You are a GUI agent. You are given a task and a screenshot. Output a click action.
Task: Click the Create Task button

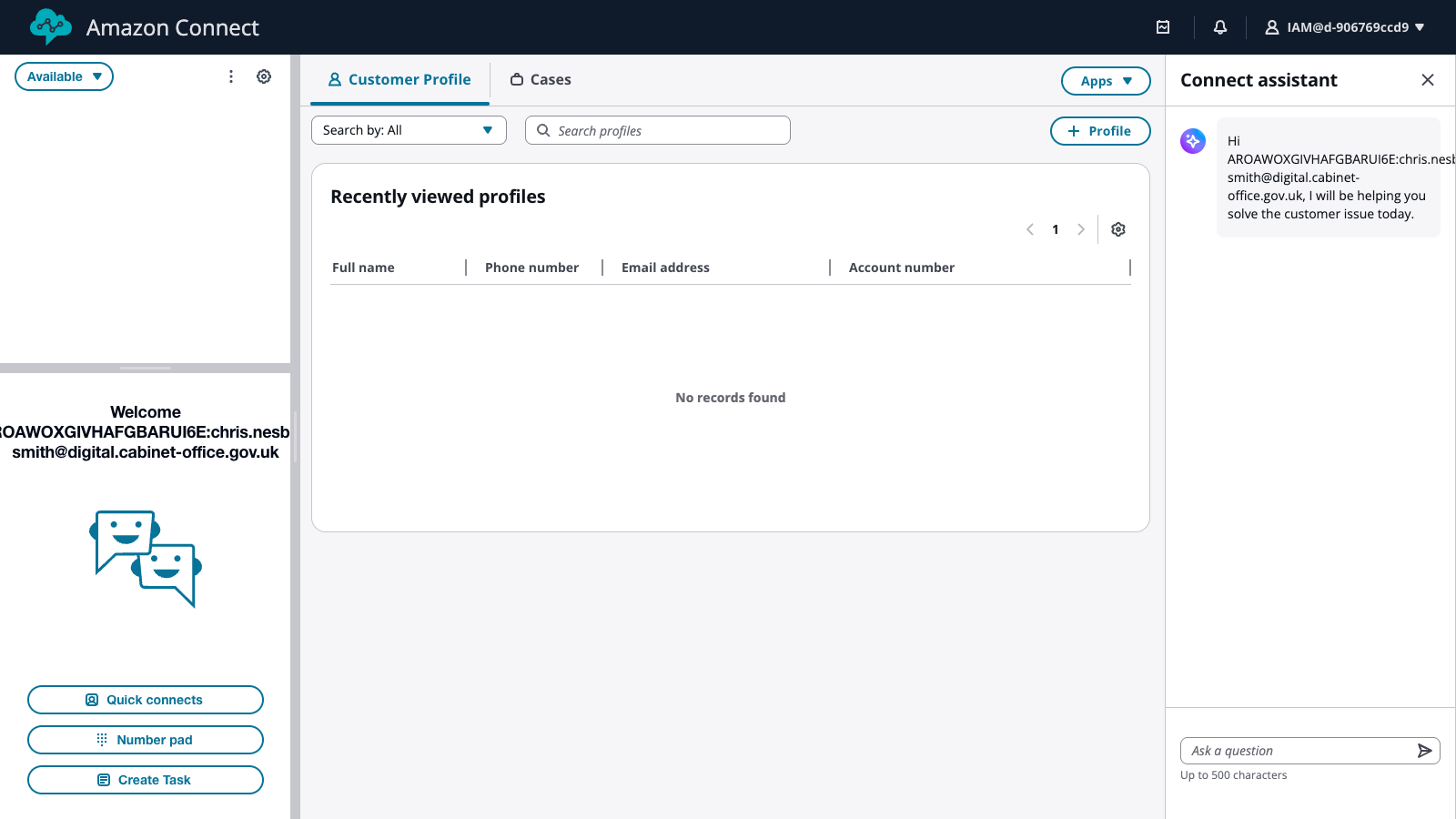146,780
